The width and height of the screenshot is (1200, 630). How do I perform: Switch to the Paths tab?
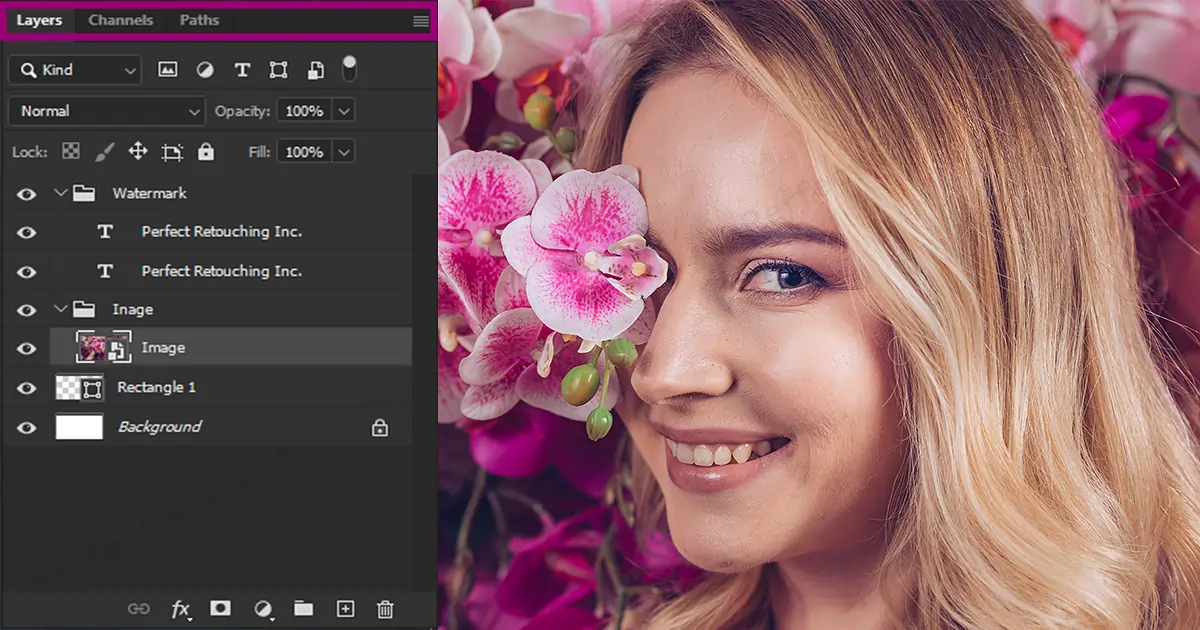click(x=199, y=20)
